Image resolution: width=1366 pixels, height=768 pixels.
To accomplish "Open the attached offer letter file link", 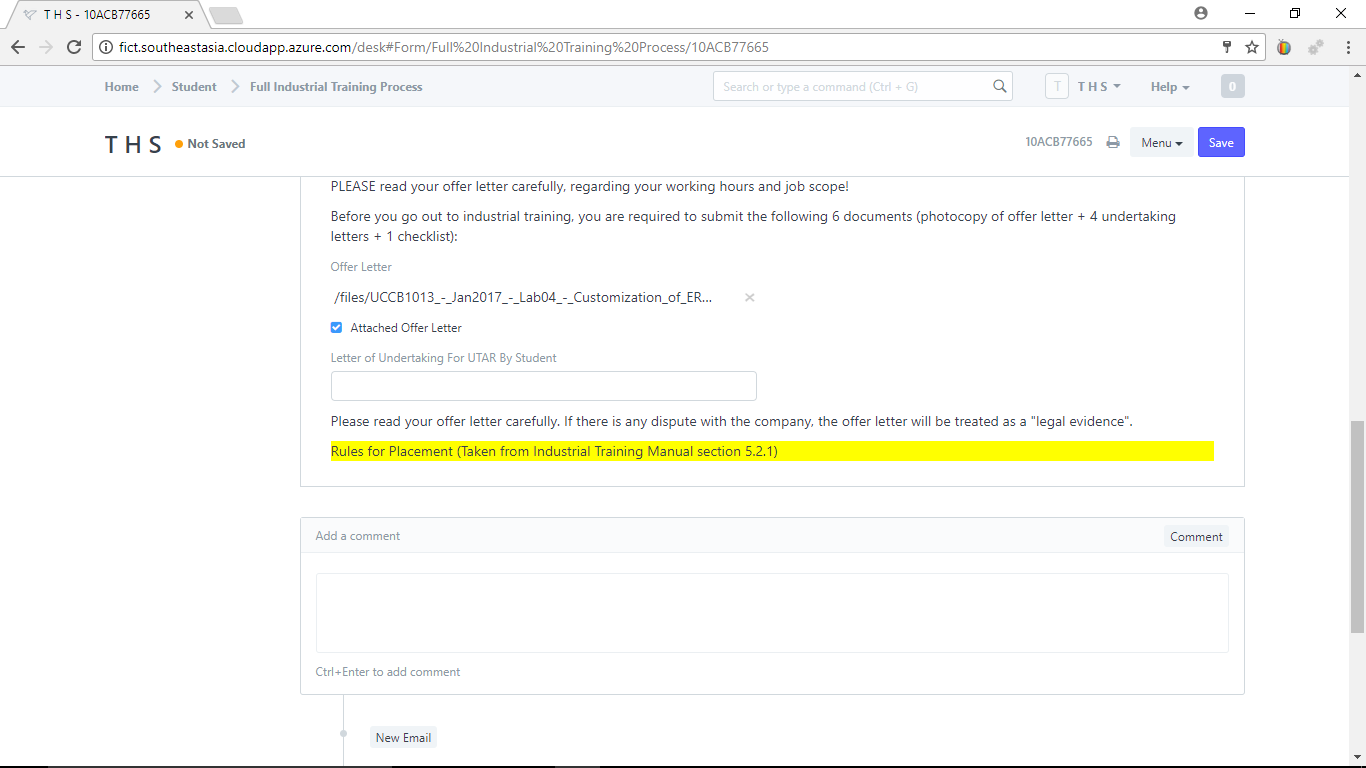I will (523, 297).
